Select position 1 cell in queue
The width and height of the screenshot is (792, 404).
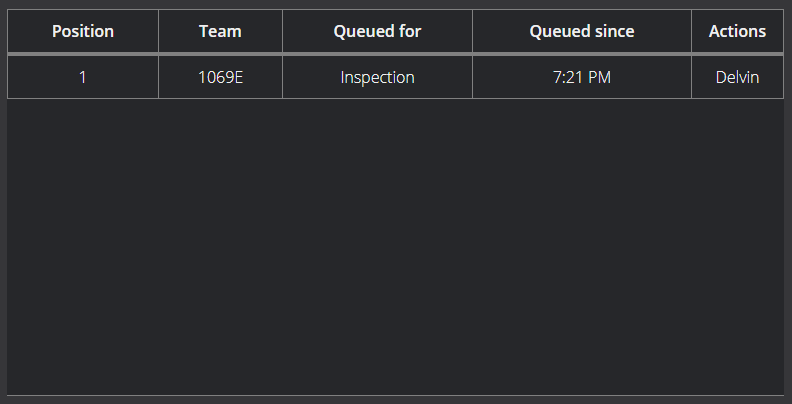click(x=83, y=77)
